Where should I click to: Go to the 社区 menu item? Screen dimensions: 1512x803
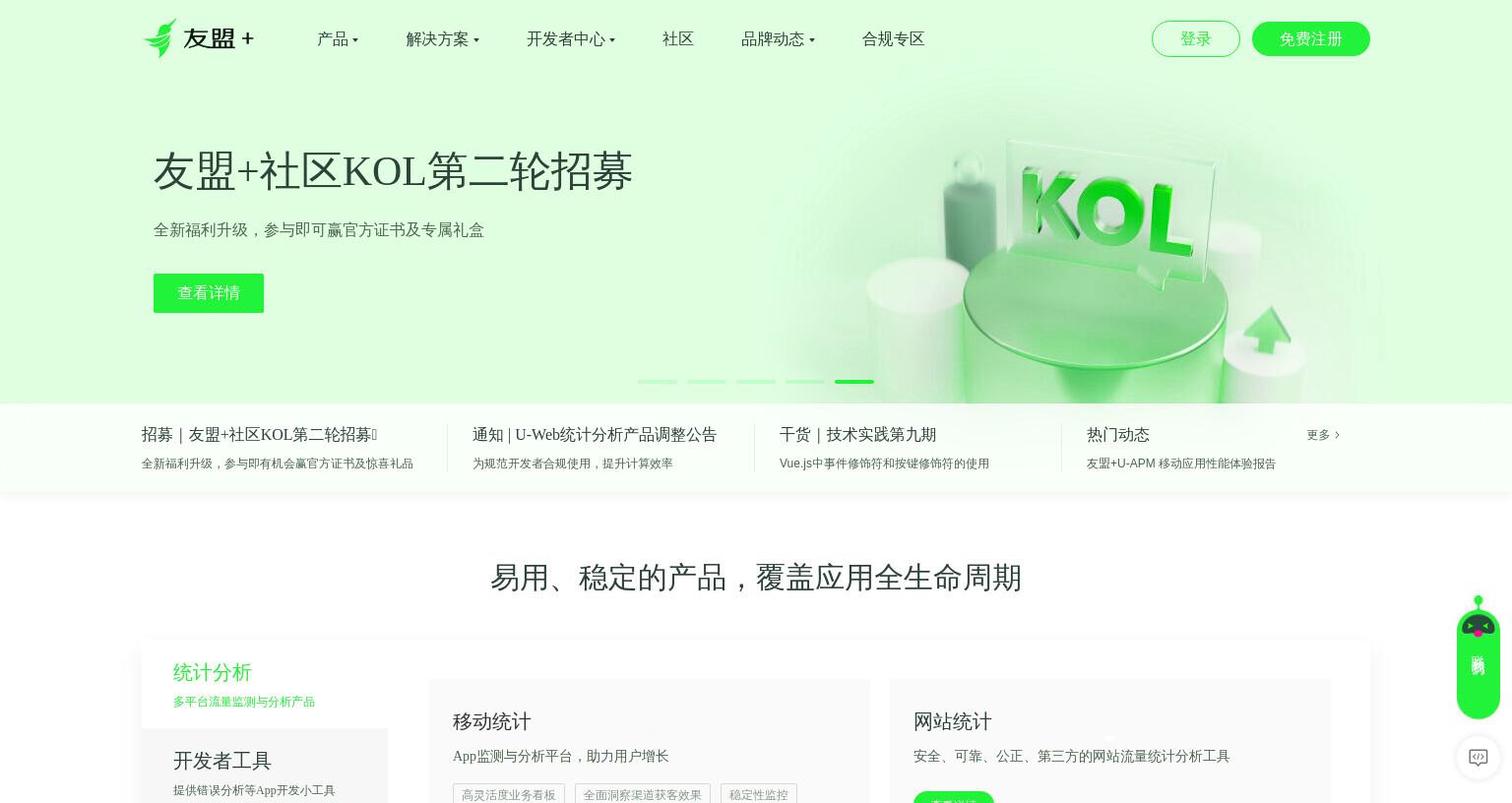(x=678, y=39)
